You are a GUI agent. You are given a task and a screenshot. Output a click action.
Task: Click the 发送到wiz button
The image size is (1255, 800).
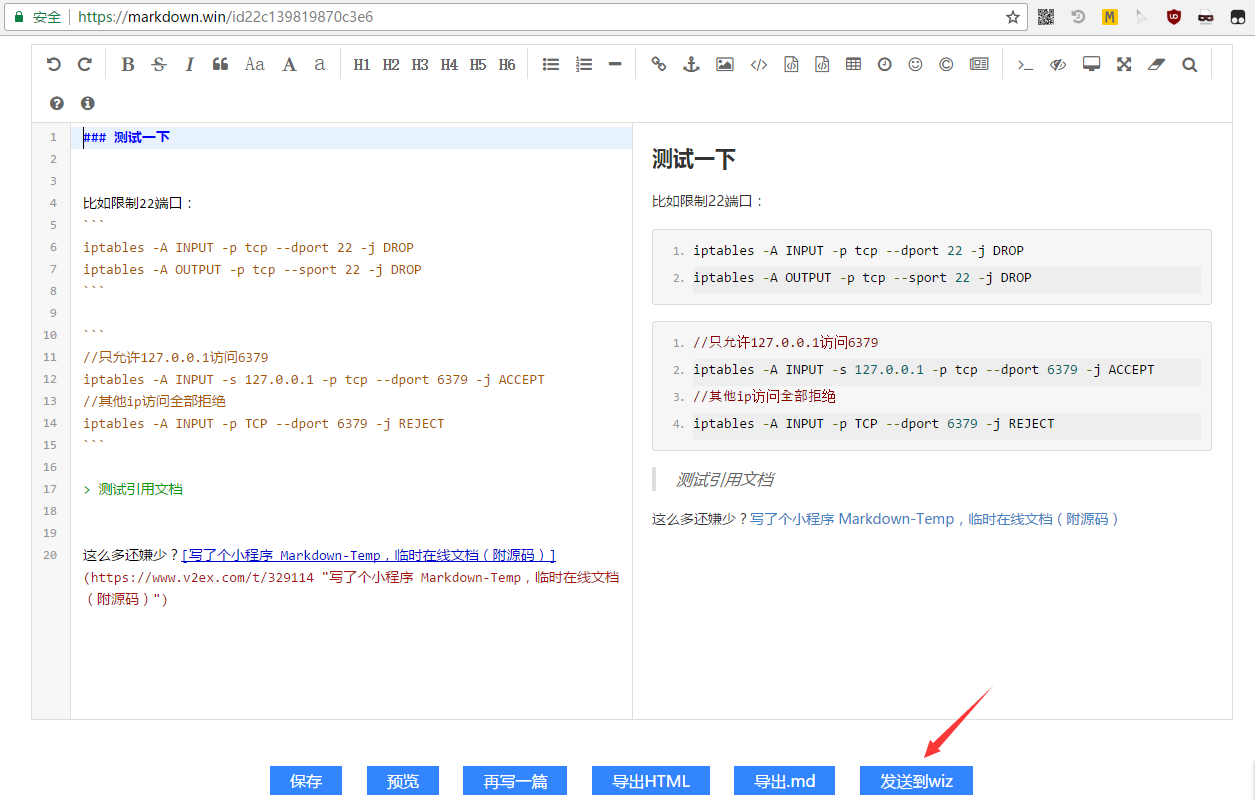pyautogui.click(x=916, y=780)
